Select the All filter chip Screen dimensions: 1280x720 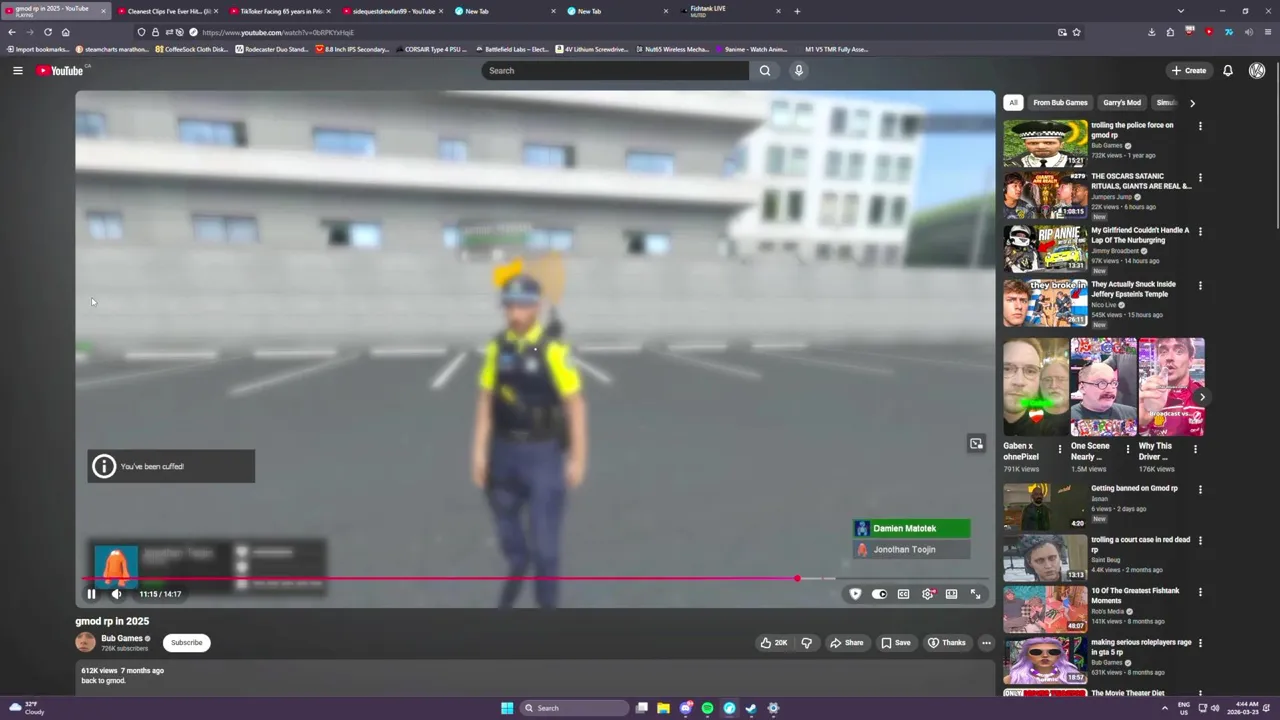(x=1013, y=102)
